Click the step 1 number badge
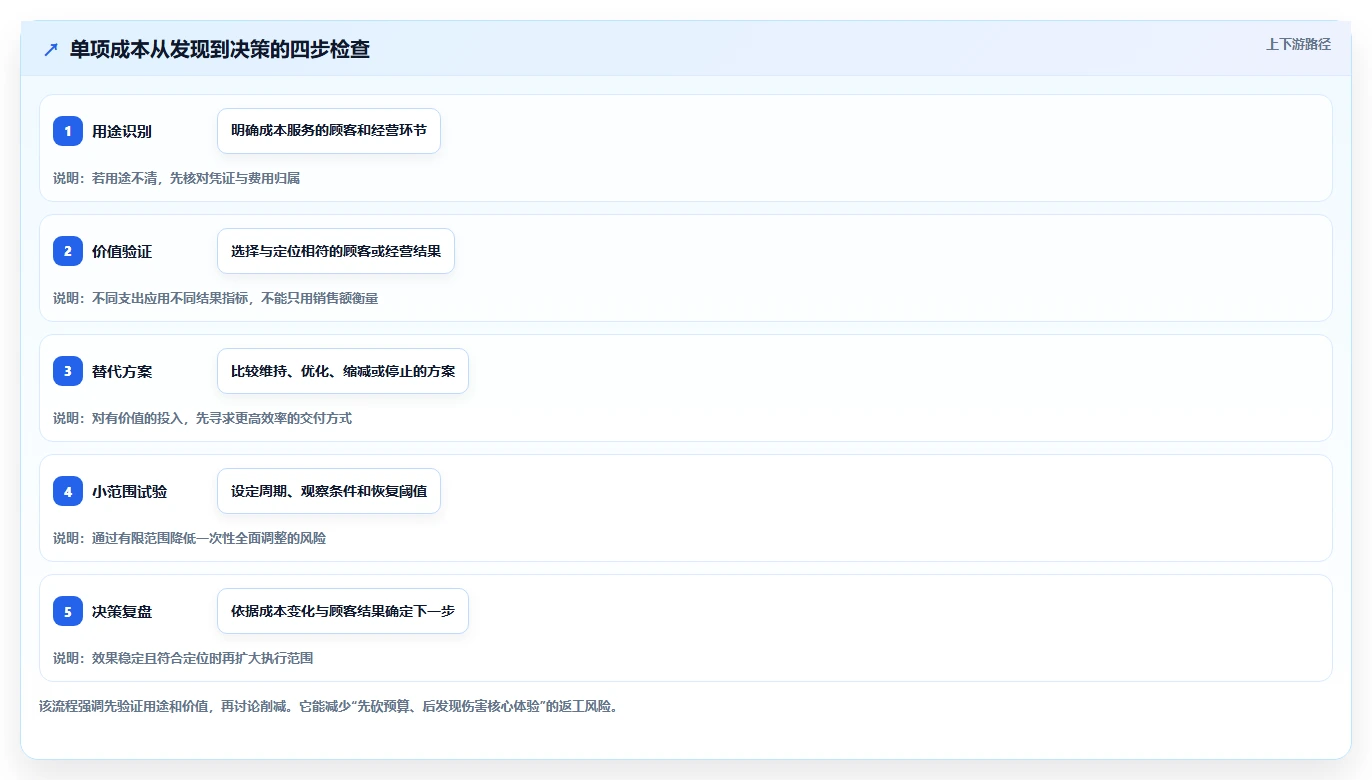 (x=68, y=131)
